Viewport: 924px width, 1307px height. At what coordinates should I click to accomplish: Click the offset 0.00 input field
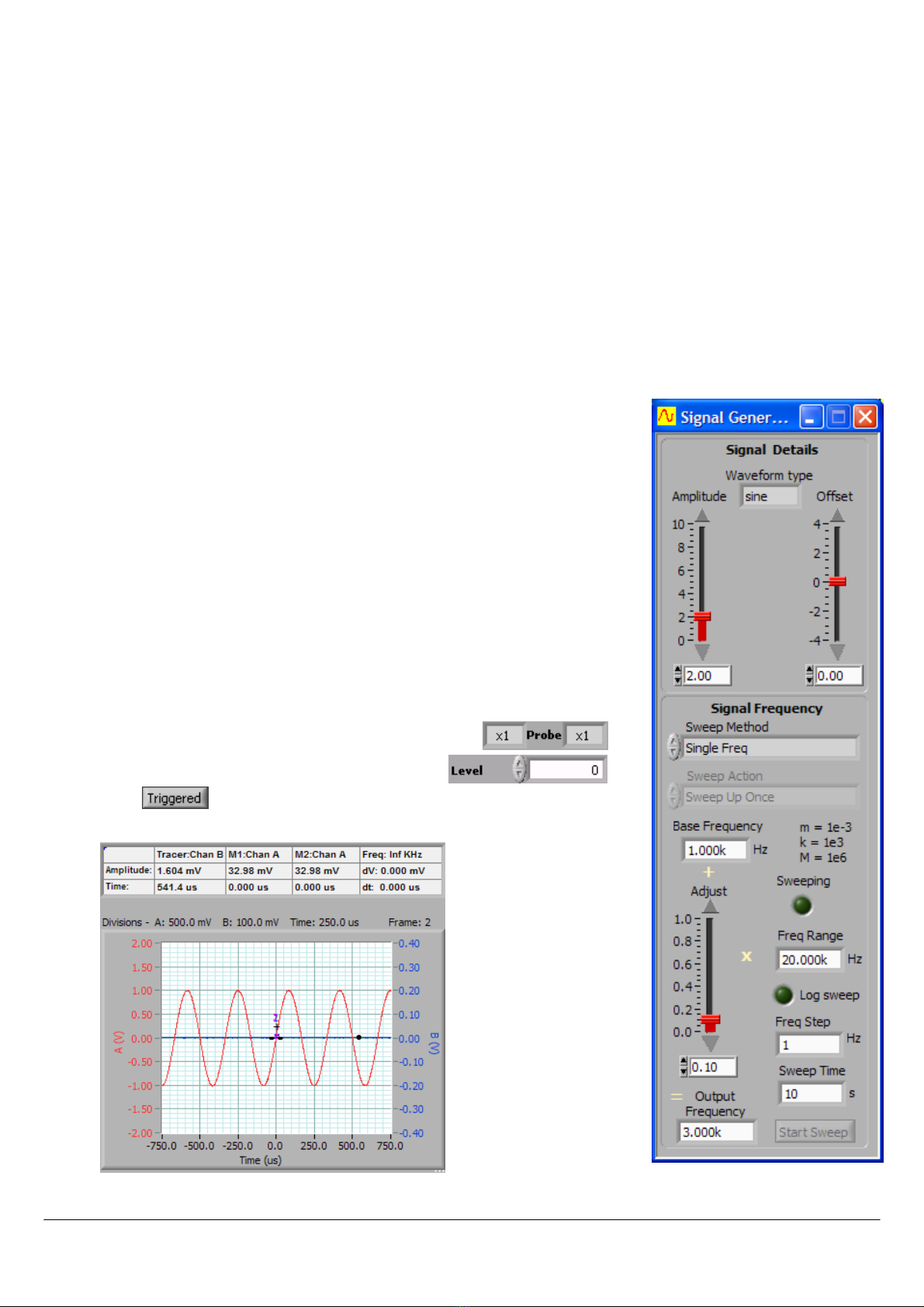[839, 676]
